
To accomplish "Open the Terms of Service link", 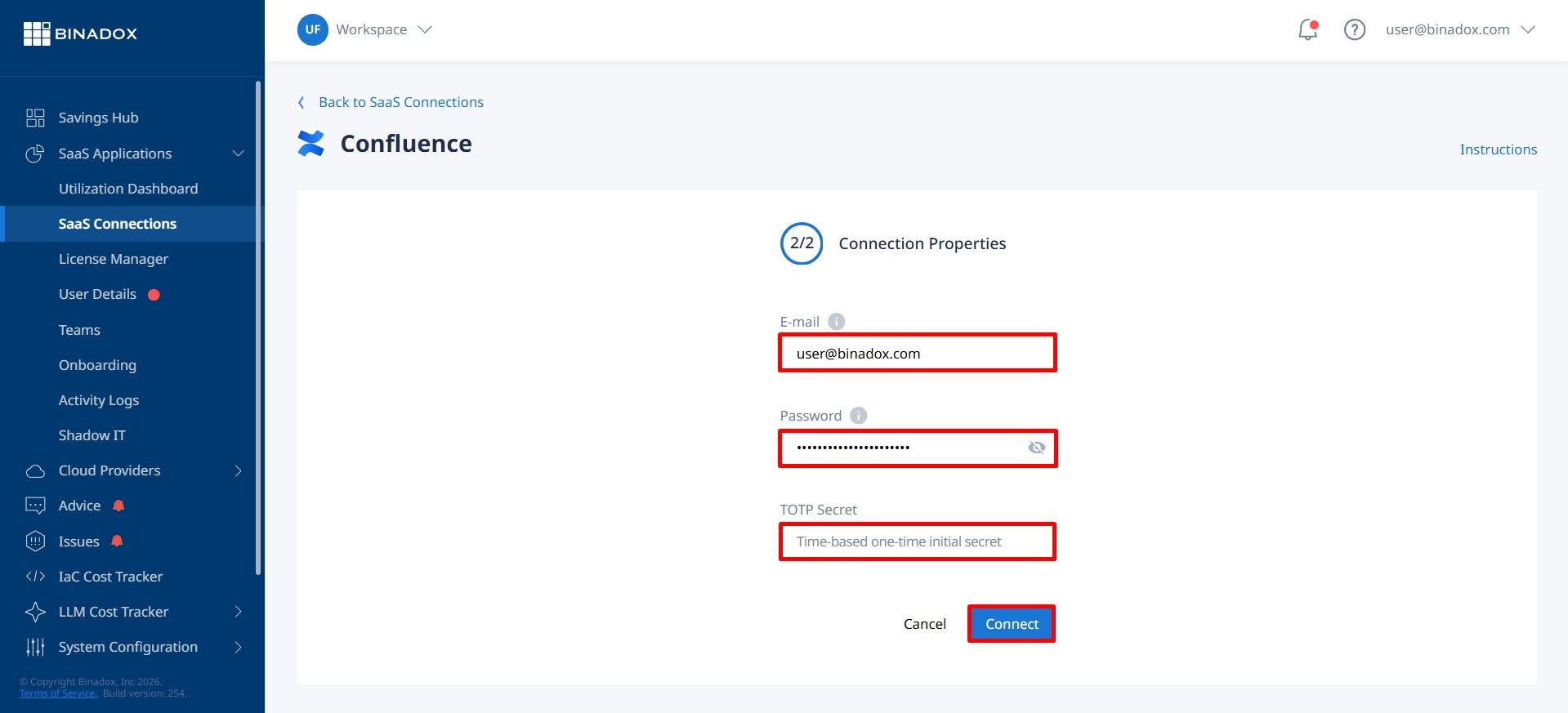I will click(58, 693).
